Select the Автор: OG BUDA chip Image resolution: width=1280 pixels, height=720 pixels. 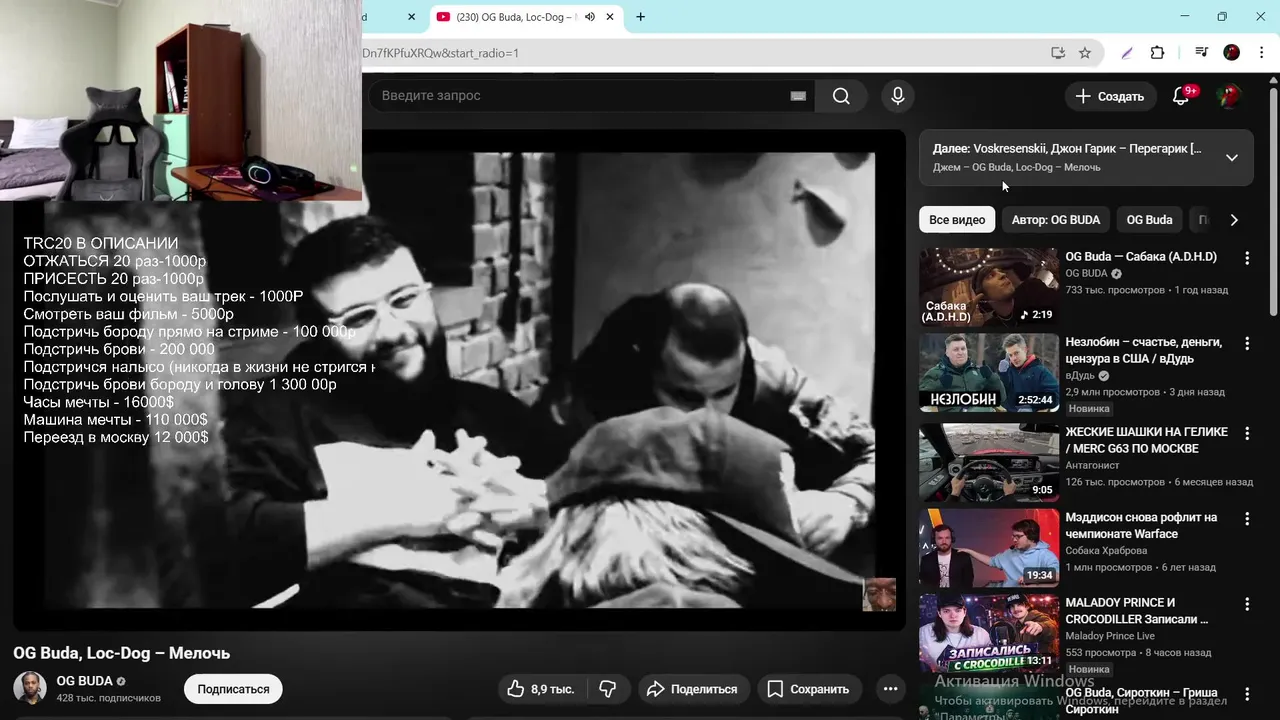[x=1056, y=220]
